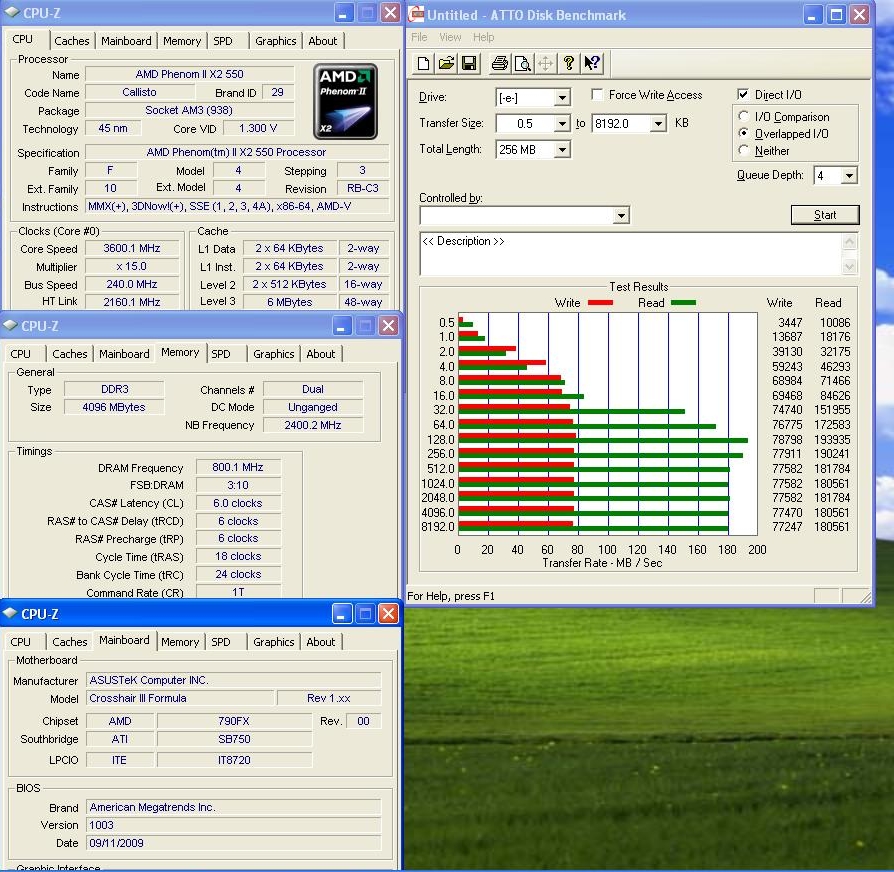Select the Overlapped I/O radio button
This screenshot has height=872, width=894.
743,133
